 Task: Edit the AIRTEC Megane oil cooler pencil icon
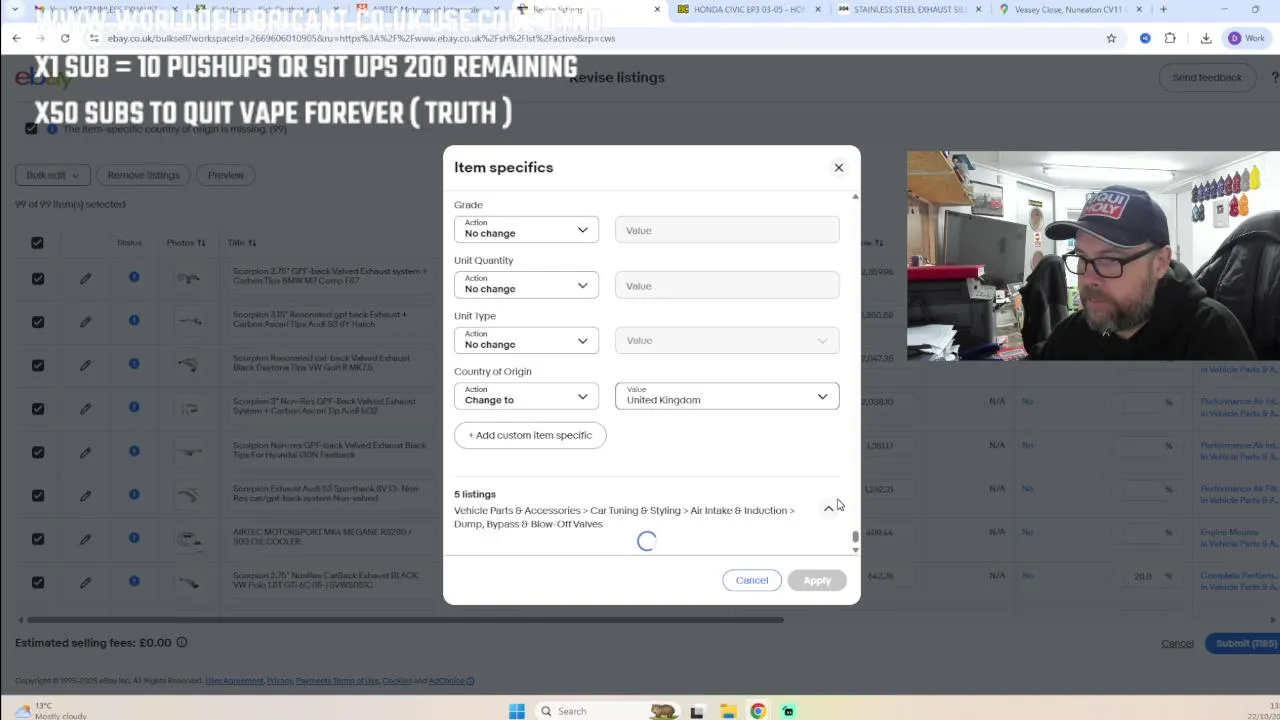pyautogui.click(x=85, y=538)
